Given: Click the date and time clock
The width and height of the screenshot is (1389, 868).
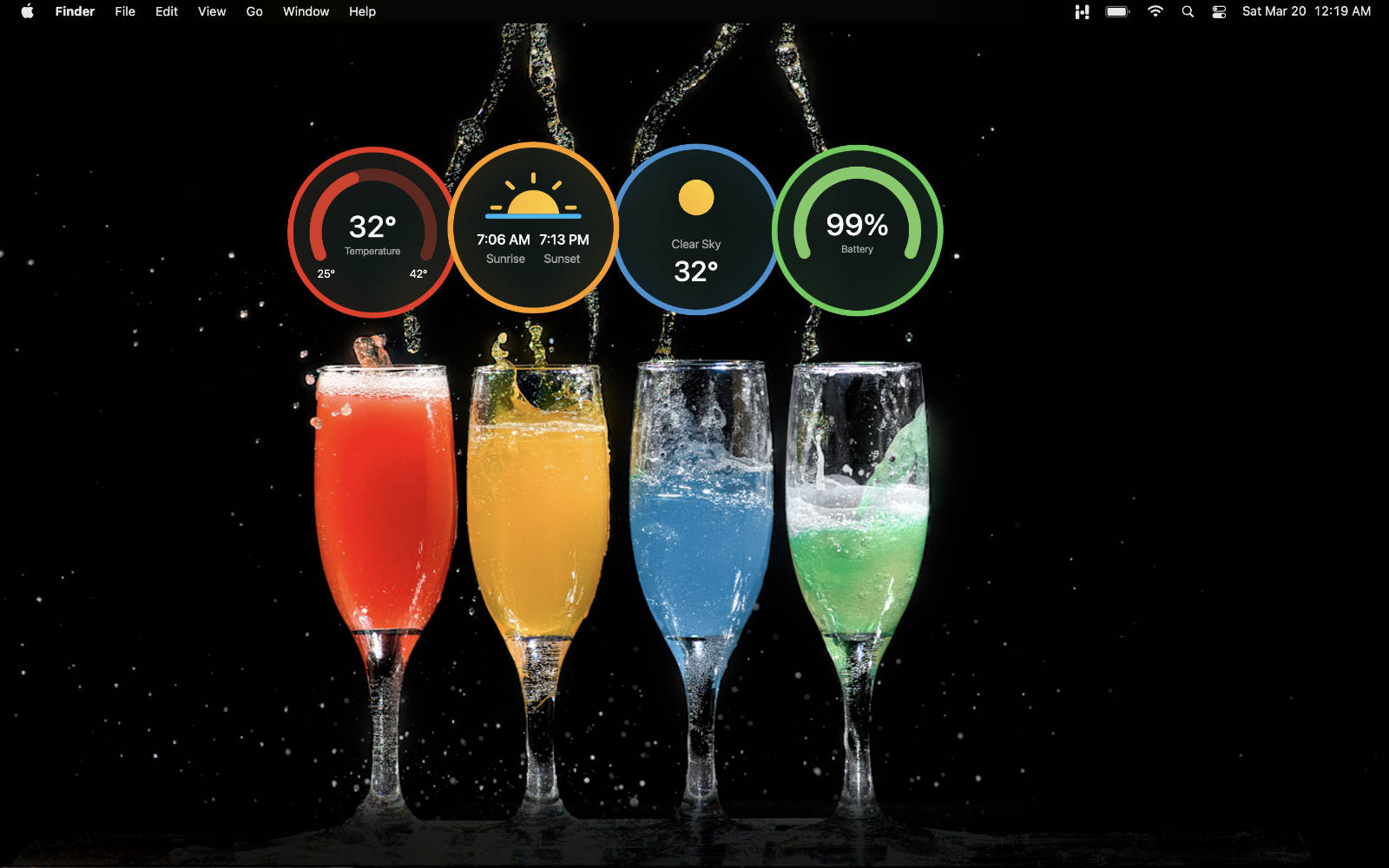Looking at the screenshot, I should coord(1307,11).
